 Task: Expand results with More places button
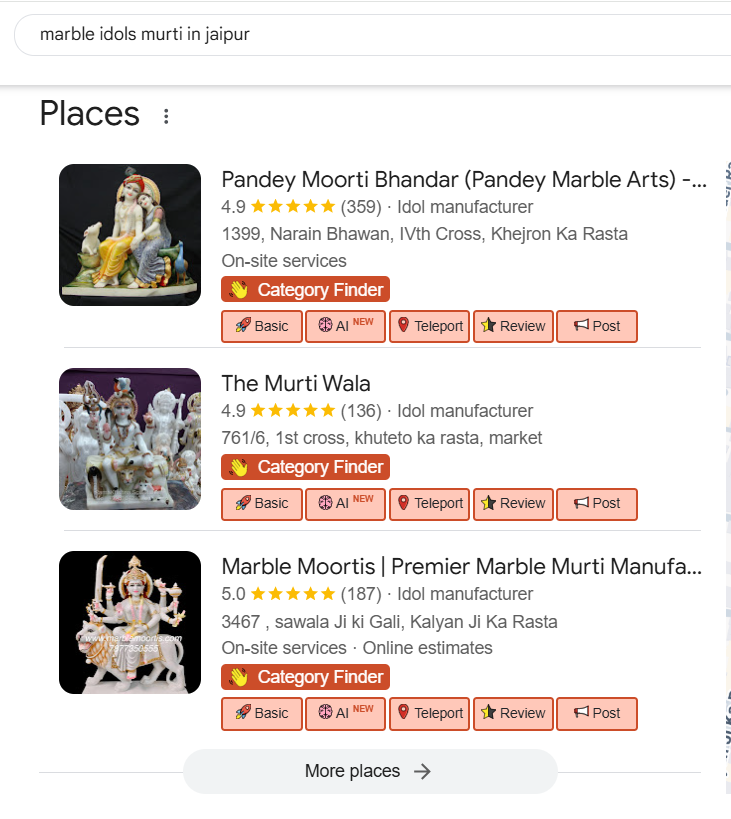369,771
